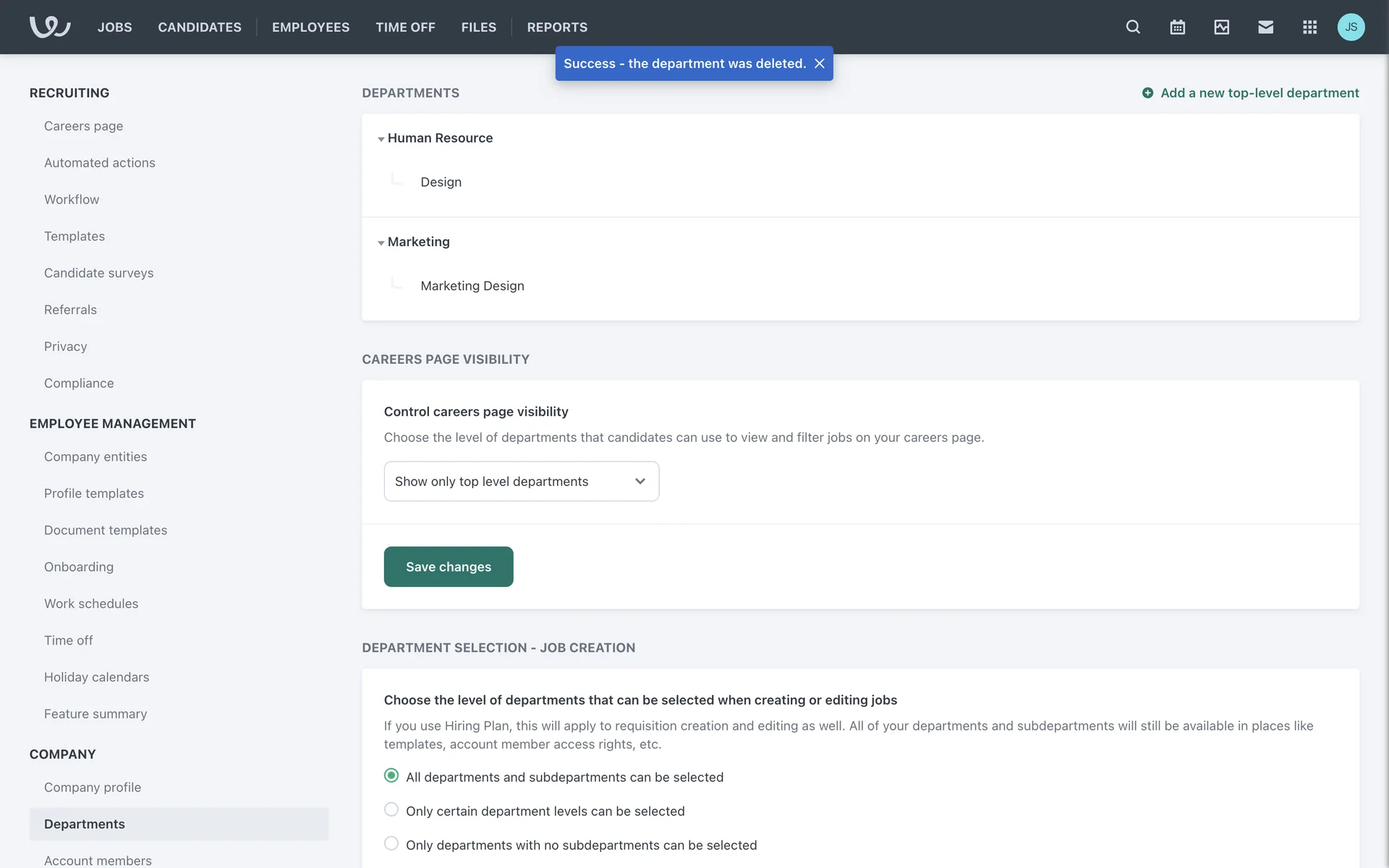Select only certain department levels option
The image size is (1389, 868).
pos(391,809)
